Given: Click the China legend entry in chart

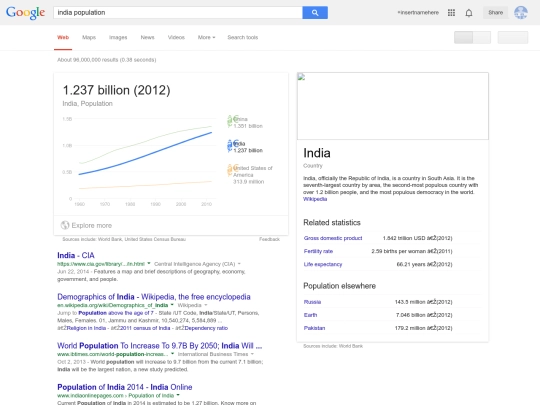Looking at the screenshot, I should 245,122.
